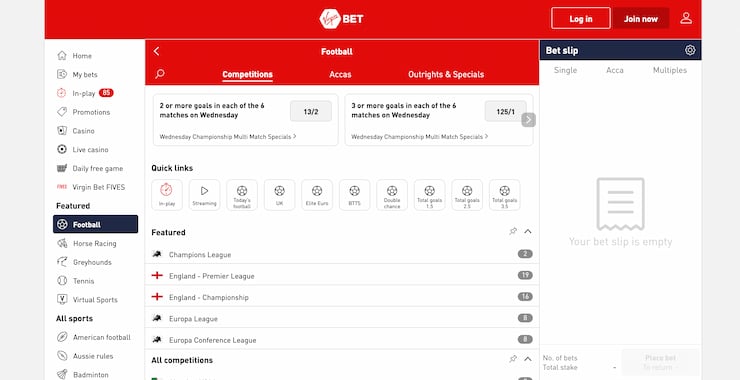Select the Multiples bet slip tab
Viewport: 740px width, 380px height.
[x=670, y=70]
